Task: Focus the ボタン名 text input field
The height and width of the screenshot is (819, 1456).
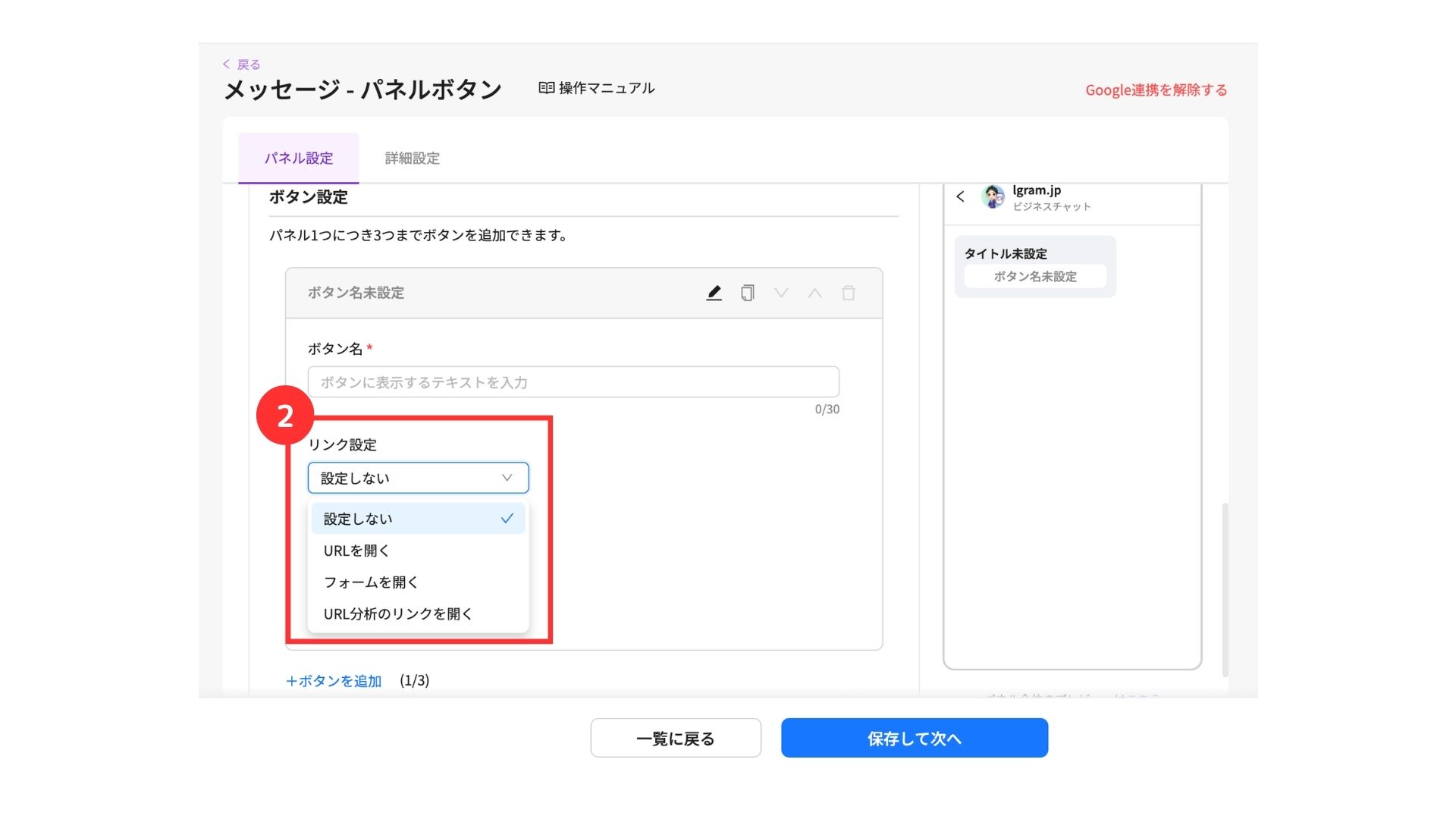Action: pos(573,382)
